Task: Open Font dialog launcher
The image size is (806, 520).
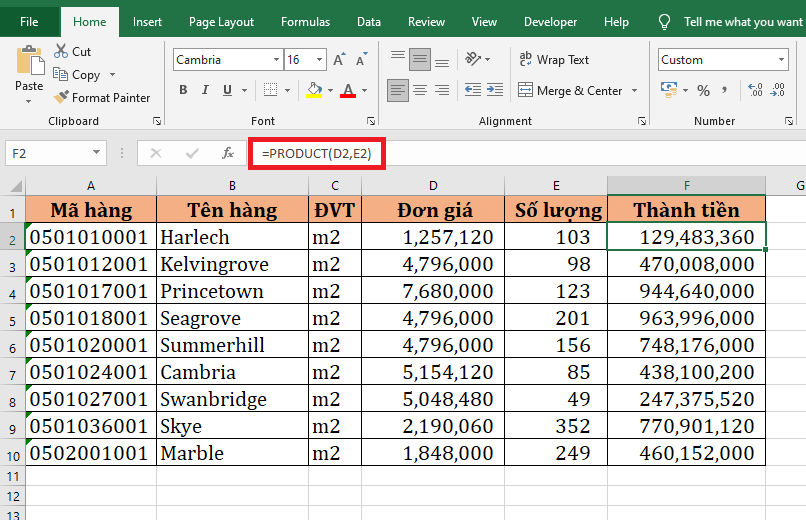Action: (371, 121)
